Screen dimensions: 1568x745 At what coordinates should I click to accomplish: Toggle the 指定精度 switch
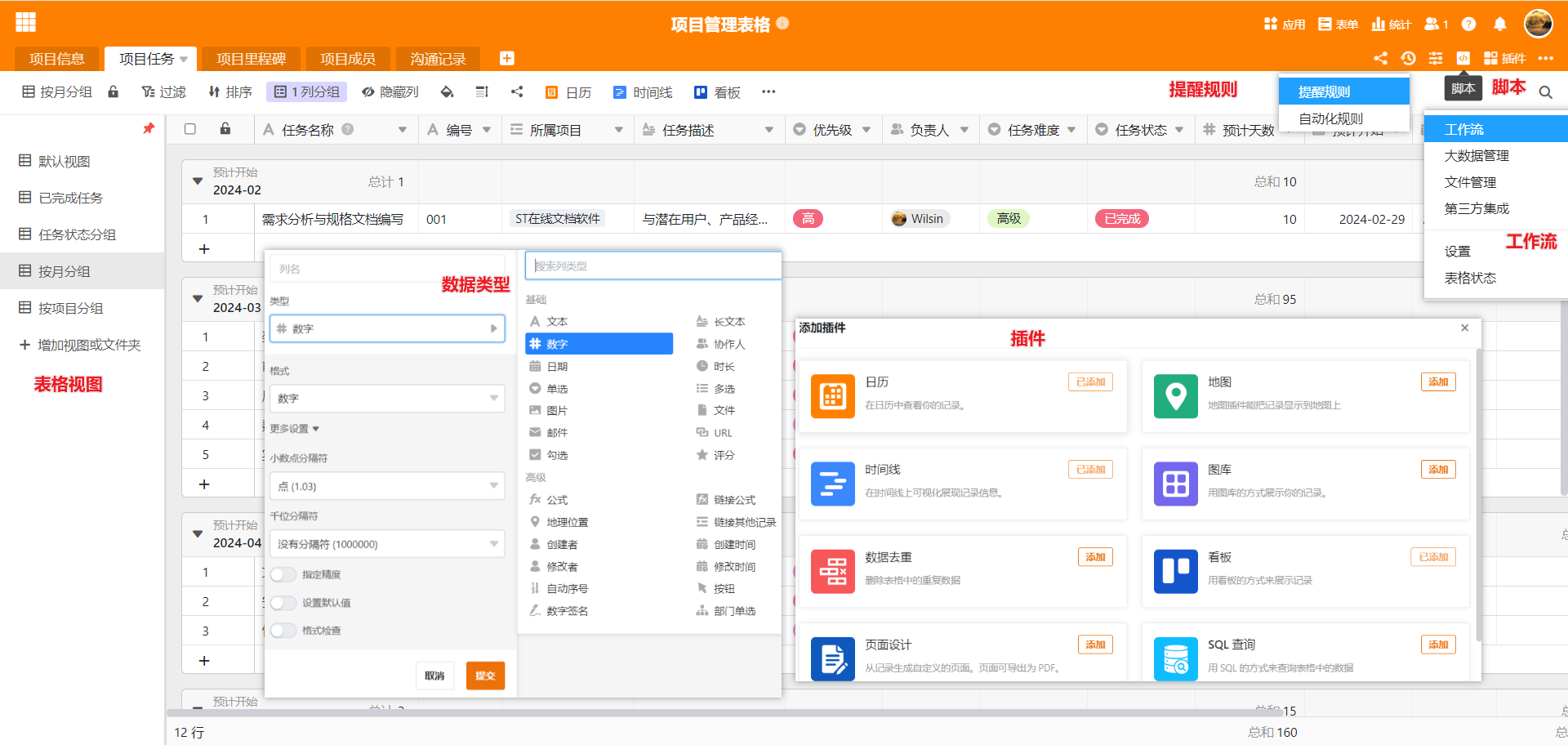coord(283,574)
